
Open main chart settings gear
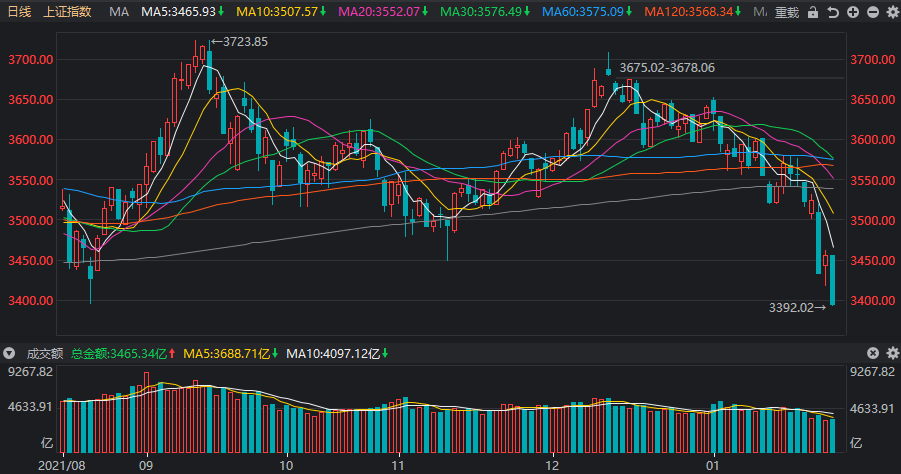[892, 12]
